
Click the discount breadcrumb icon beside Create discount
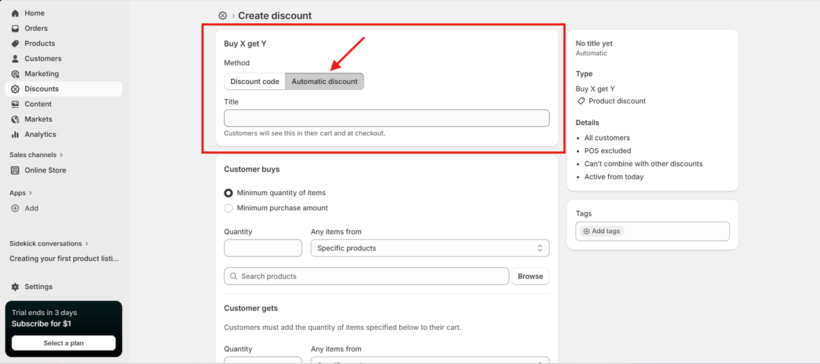[223, 16]
